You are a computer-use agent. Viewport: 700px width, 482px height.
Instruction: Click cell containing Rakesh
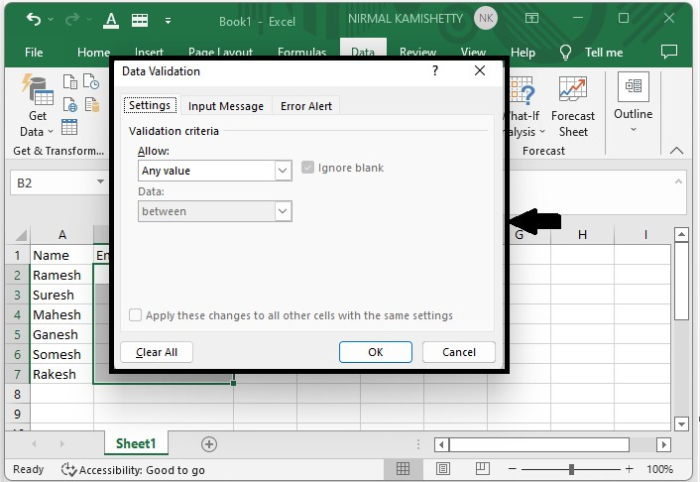(62, 374)
